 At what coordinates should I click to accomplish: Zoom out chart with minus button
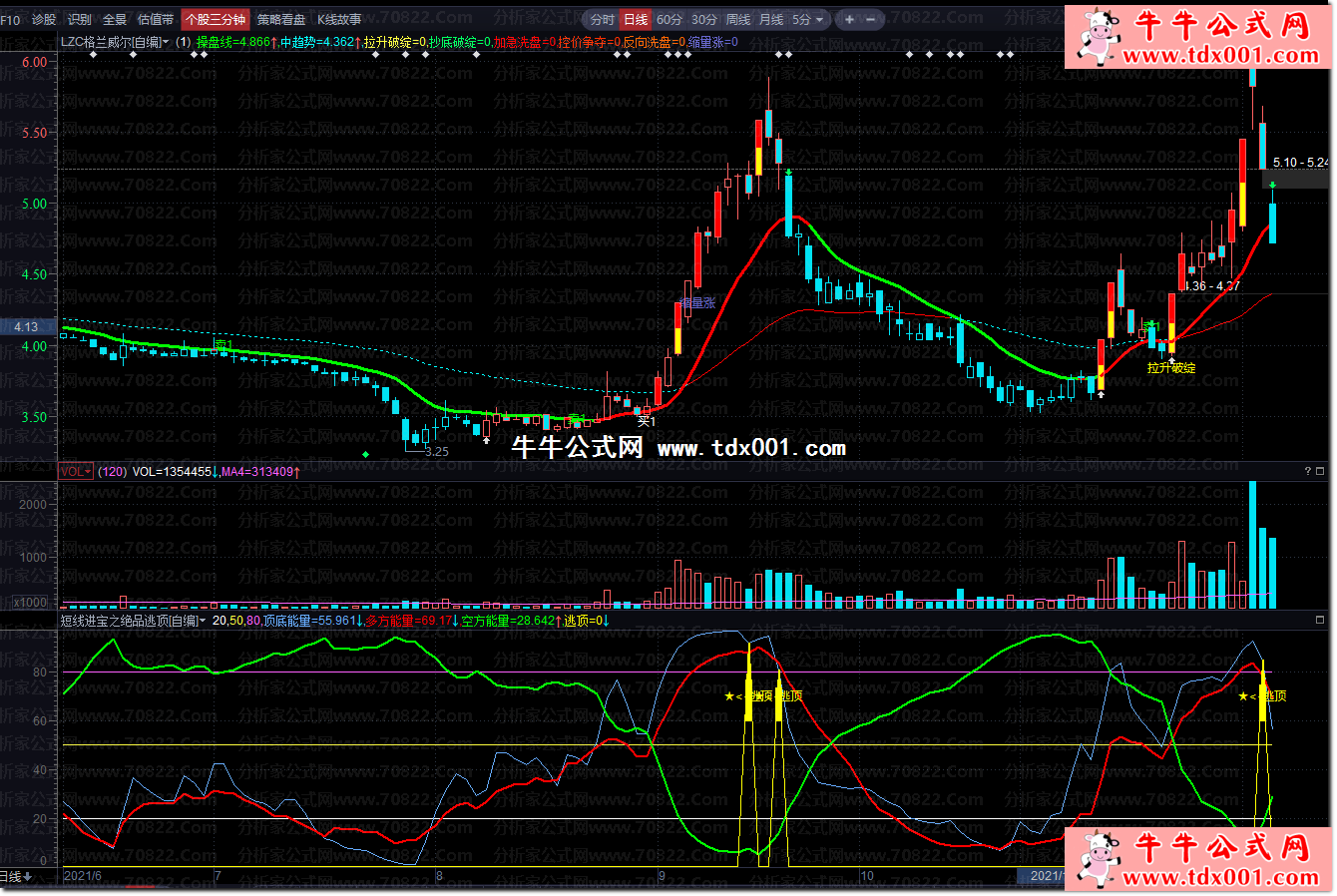pyautogui.click(x=870, y=19)
